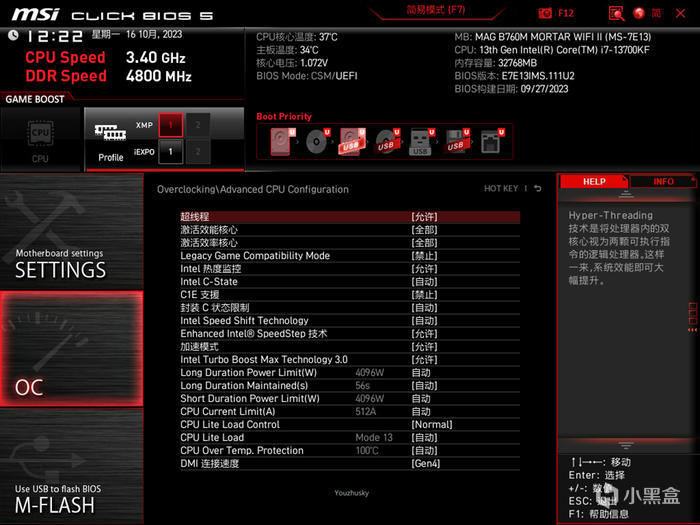Enable XMP profile 2
Viewport: 700px width, 525px height.
pos(198,125)
